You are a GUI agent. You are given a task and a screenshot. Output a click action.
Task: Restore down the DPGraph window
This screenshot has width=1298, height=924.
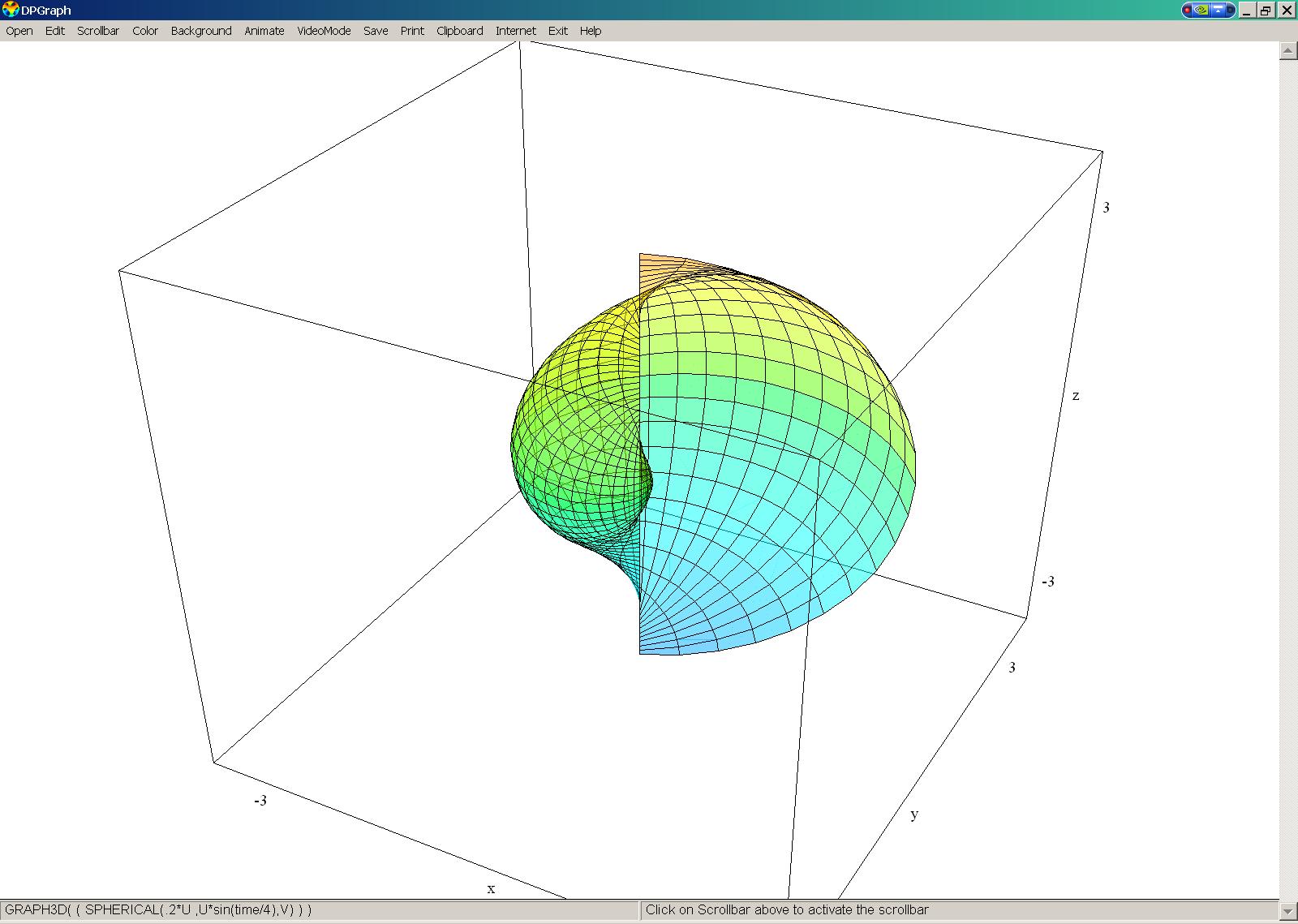point(1266,11)
